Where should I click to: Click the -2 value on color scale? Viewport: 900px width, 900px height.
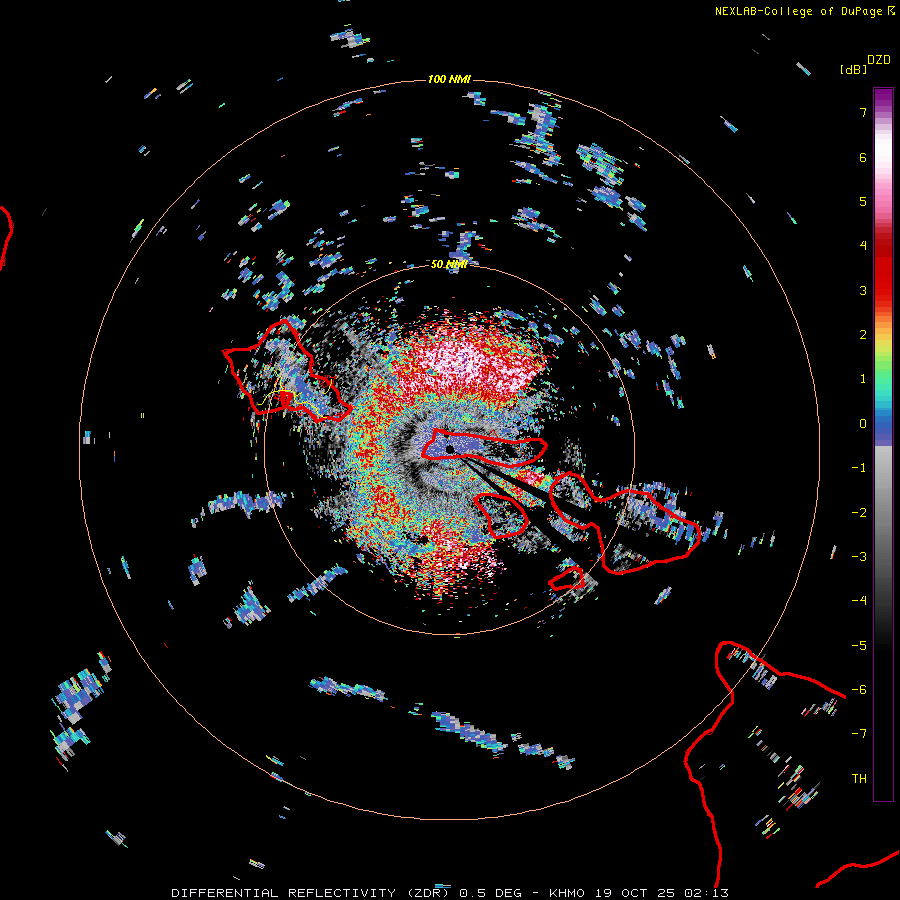click(859, 513)
